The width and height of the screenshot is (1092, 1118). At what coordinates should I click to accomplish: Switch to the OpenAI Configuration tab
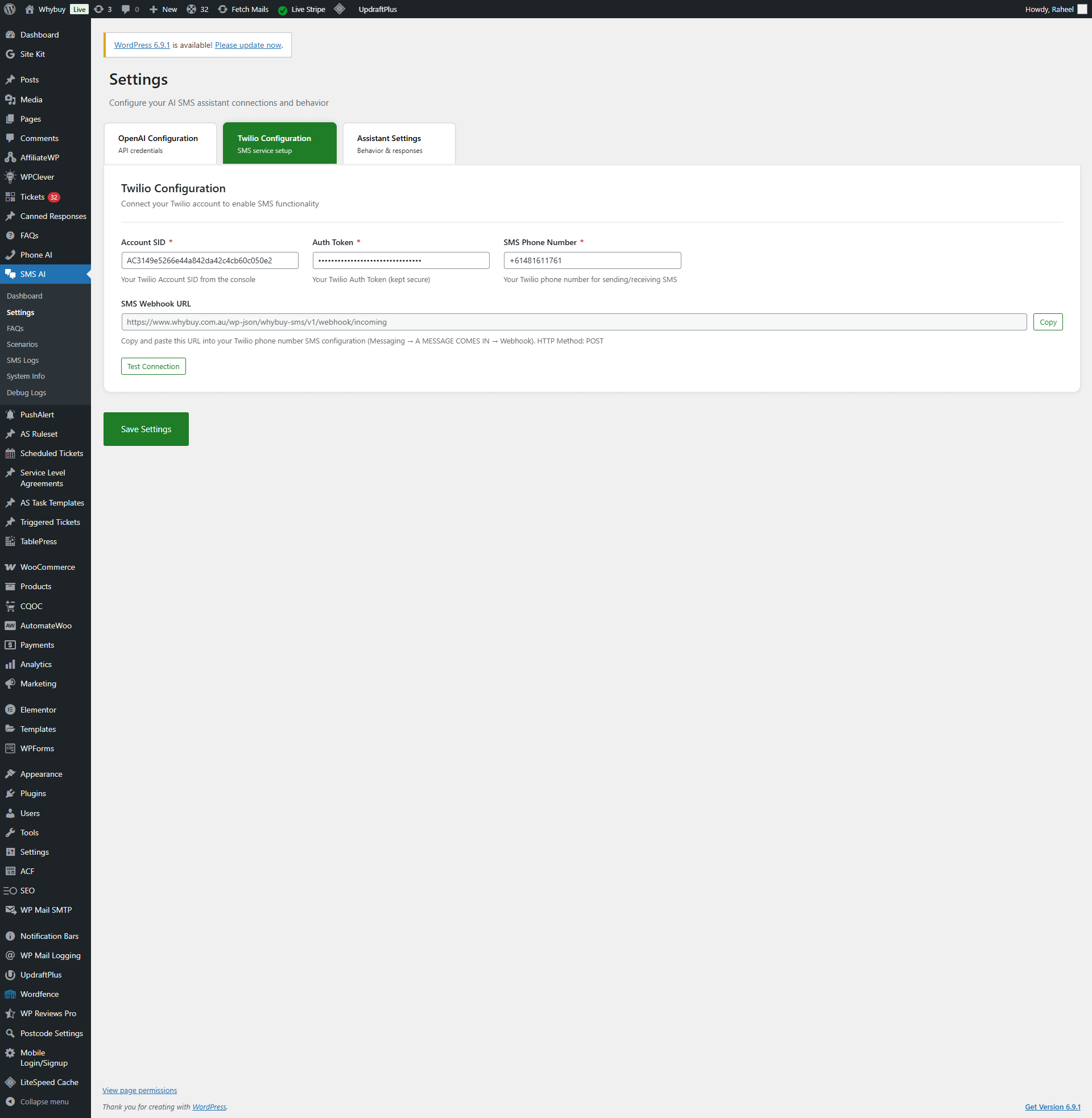159,143
